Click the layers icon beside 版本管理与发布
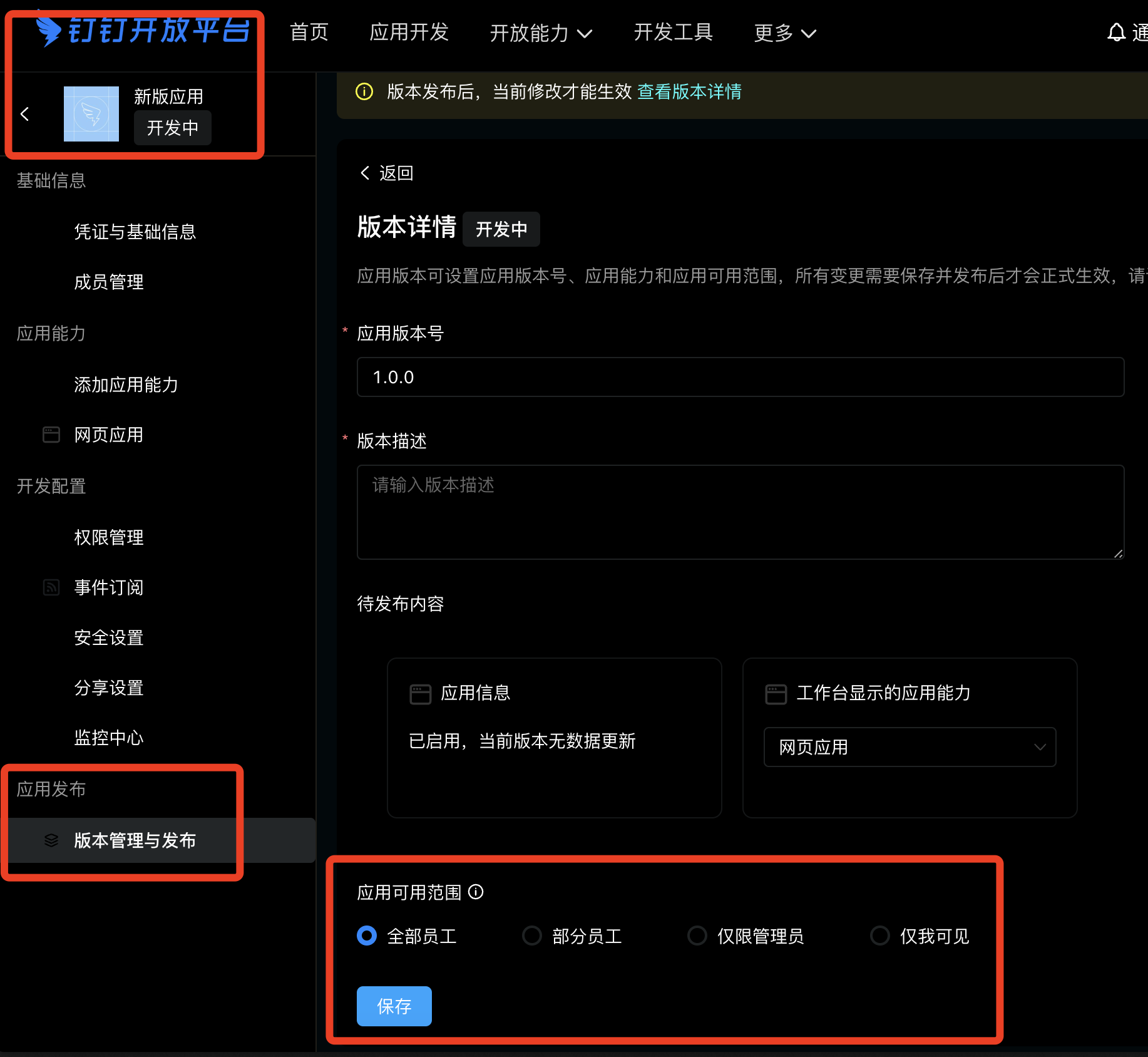1148x1057 pixels. [51, 840]
